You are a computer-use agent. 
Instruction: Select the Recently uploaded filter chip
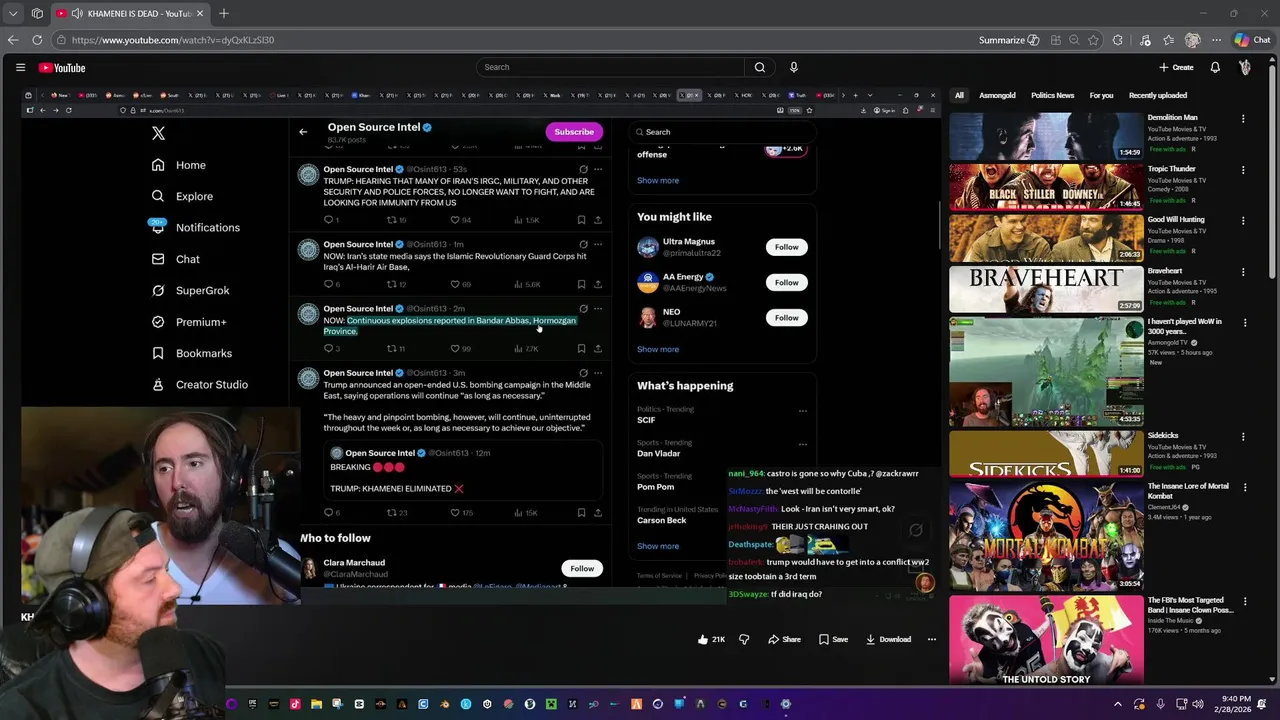point(1158,95)
